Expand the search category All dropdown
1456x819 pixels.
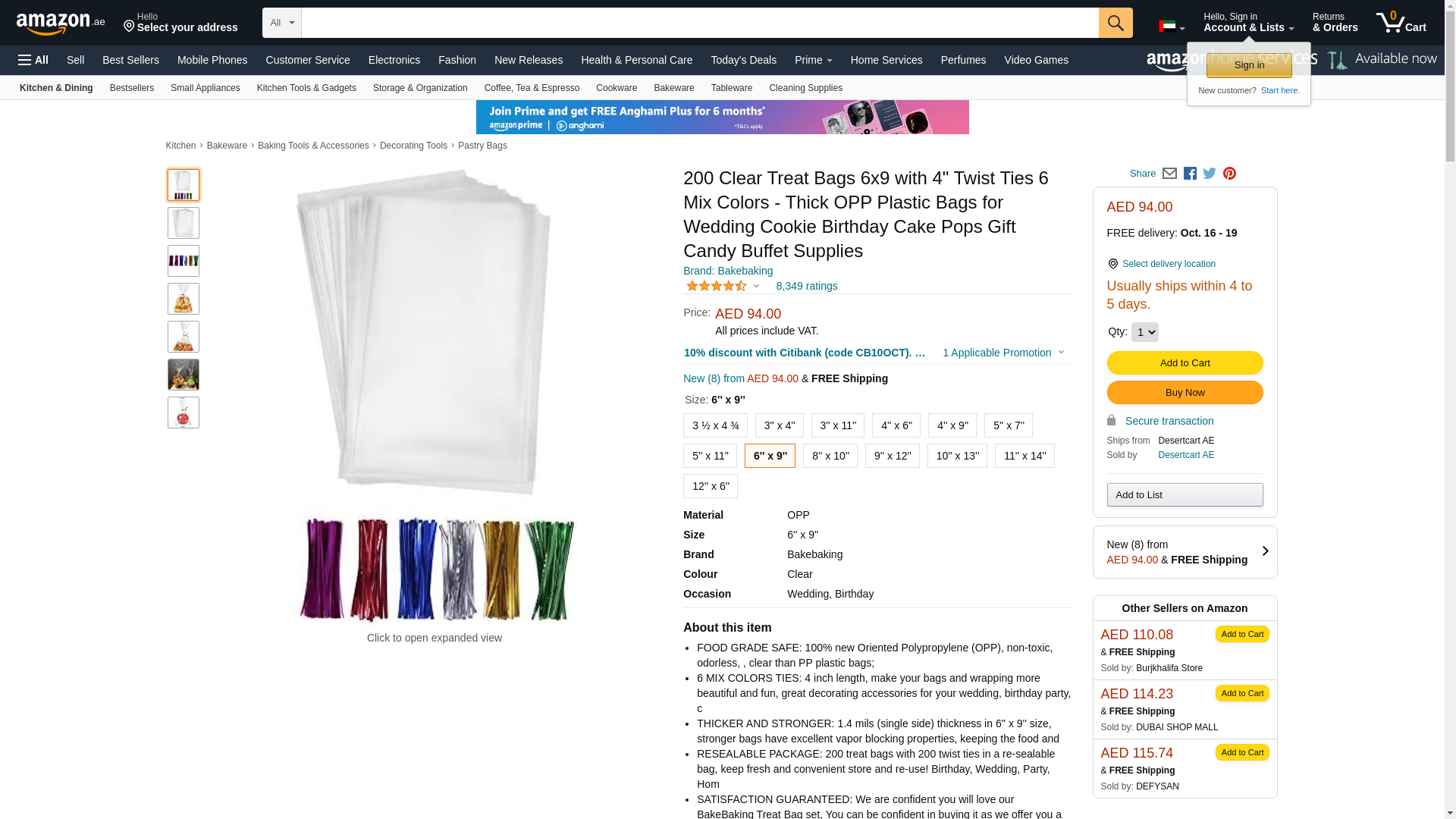click(x=282, y=23)
